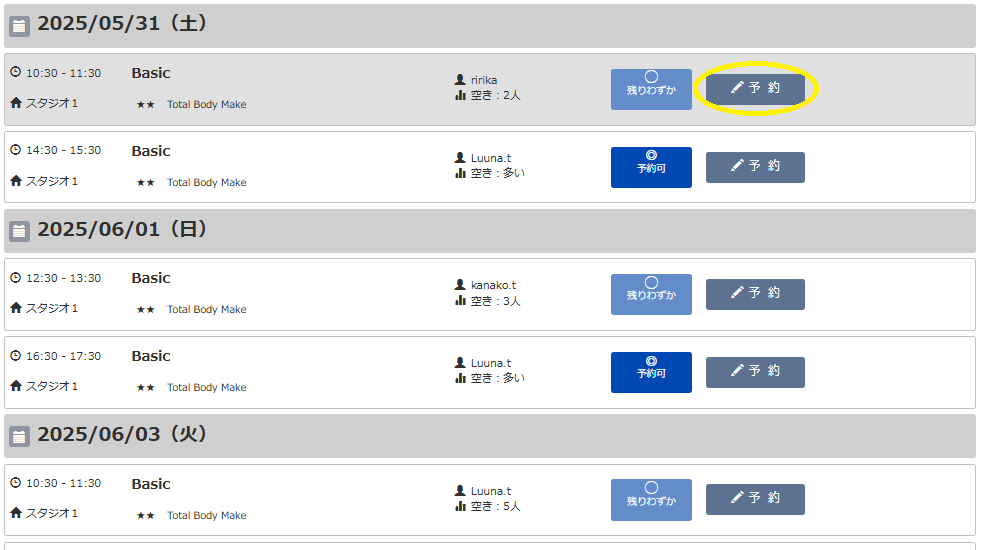Viewport: 981px width, 550px height.
Task: Click calendar icon beside 2025/06/03 header
Action: point(19,436)
